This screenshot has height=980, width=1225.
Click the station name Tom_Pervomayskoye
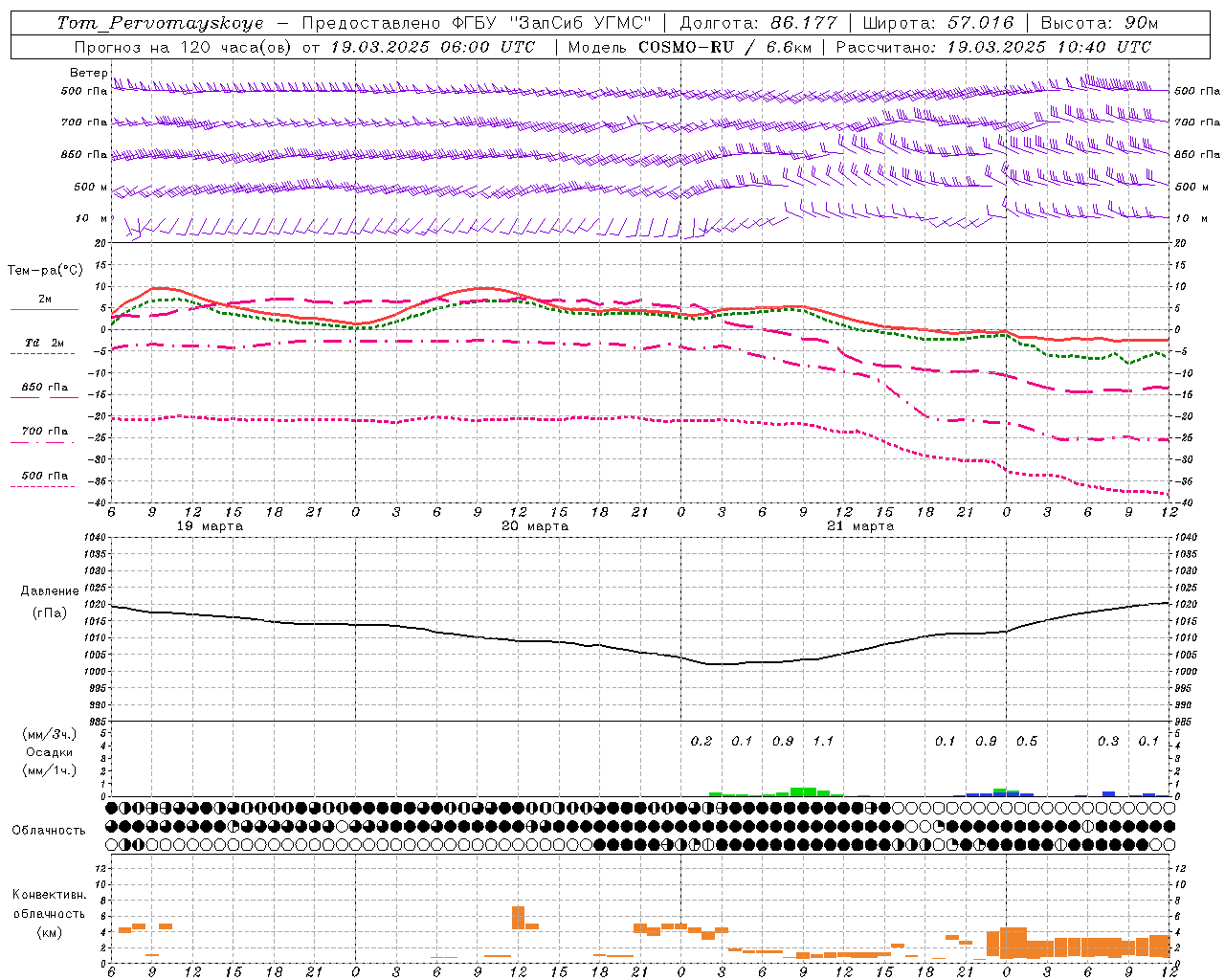coord(160,23)
